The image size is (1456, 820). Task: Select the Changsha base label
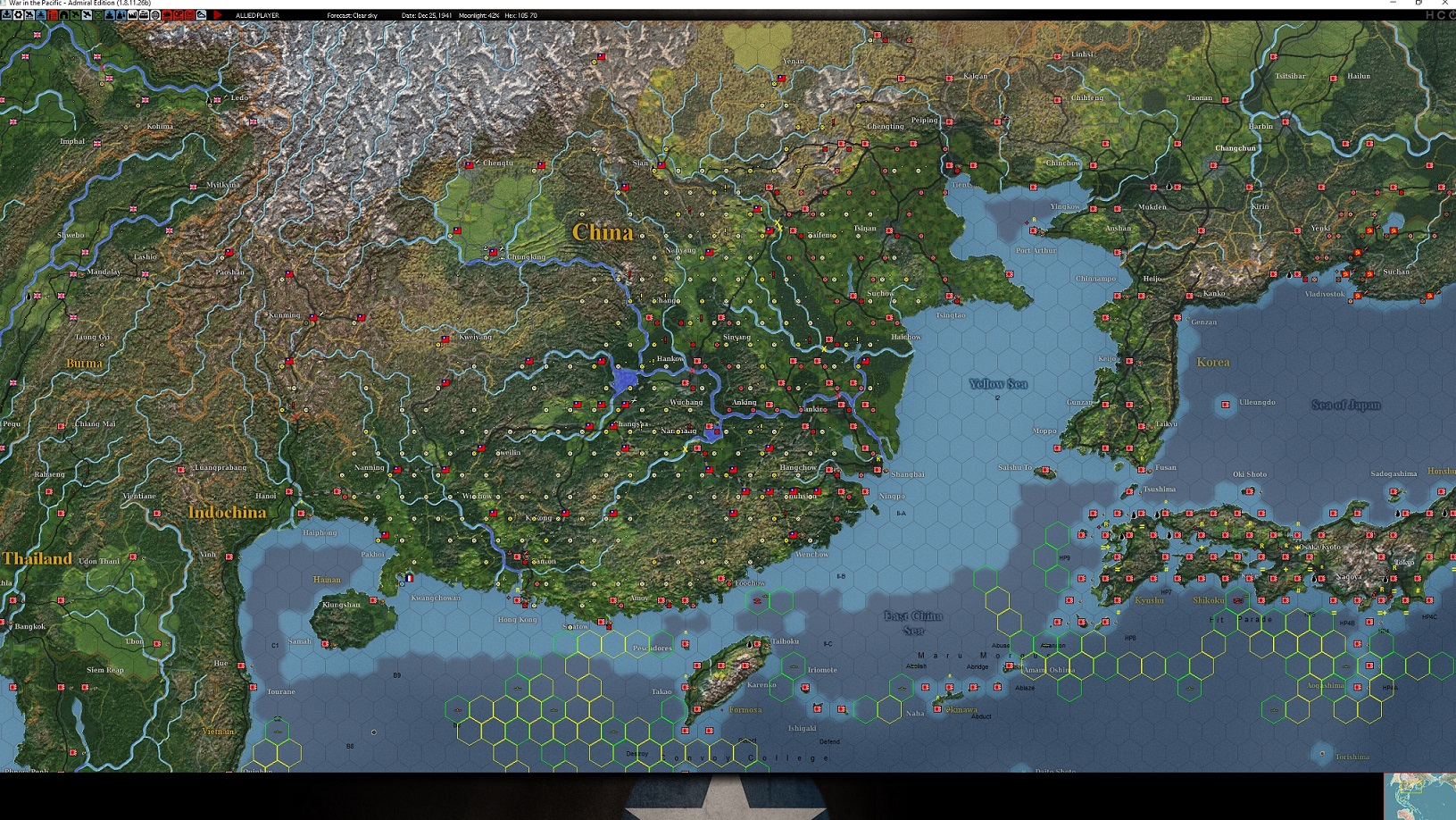tap(632, 424)
